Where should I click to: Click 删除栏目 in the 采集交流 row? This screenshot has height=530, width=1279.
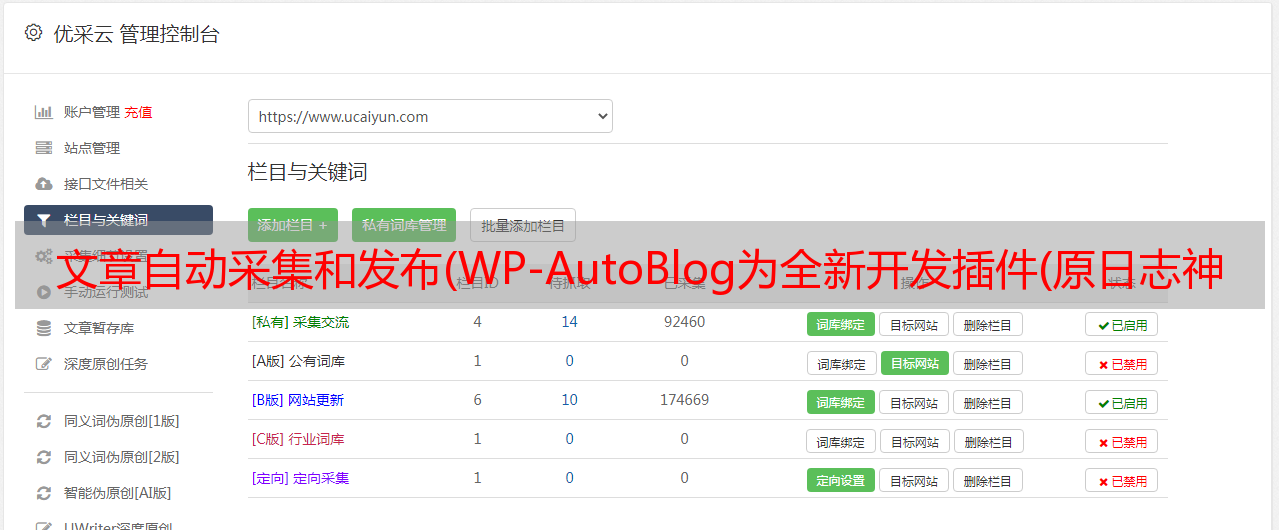988,324
